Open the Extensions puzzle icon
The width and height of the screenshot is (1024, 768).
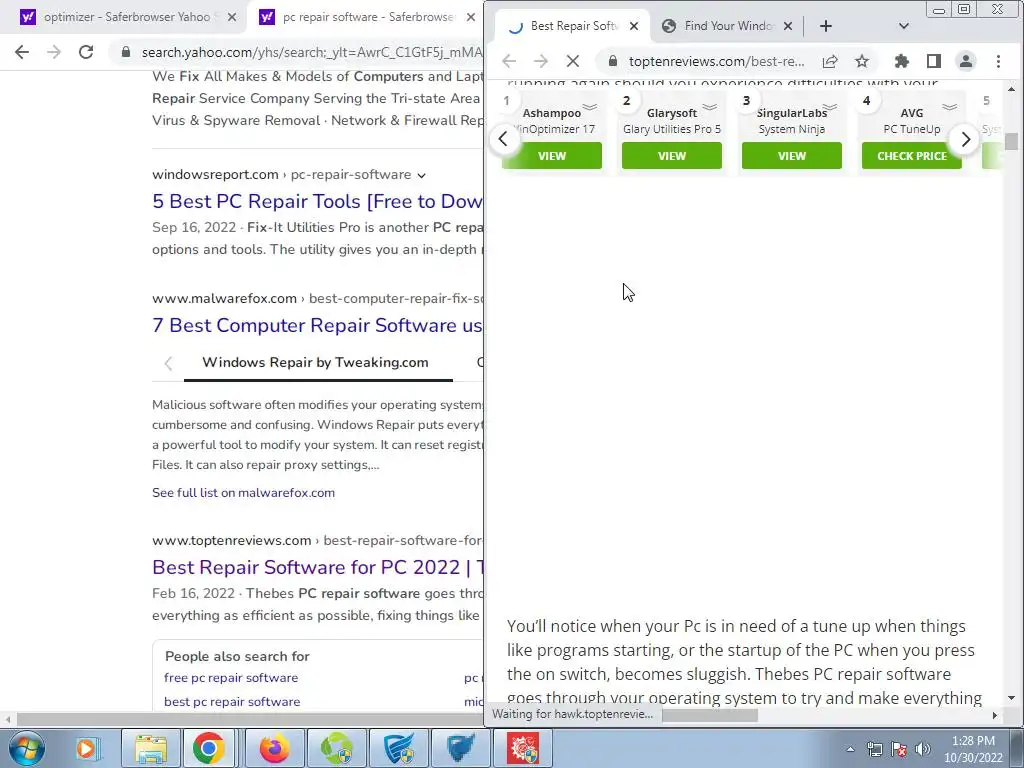902,61
